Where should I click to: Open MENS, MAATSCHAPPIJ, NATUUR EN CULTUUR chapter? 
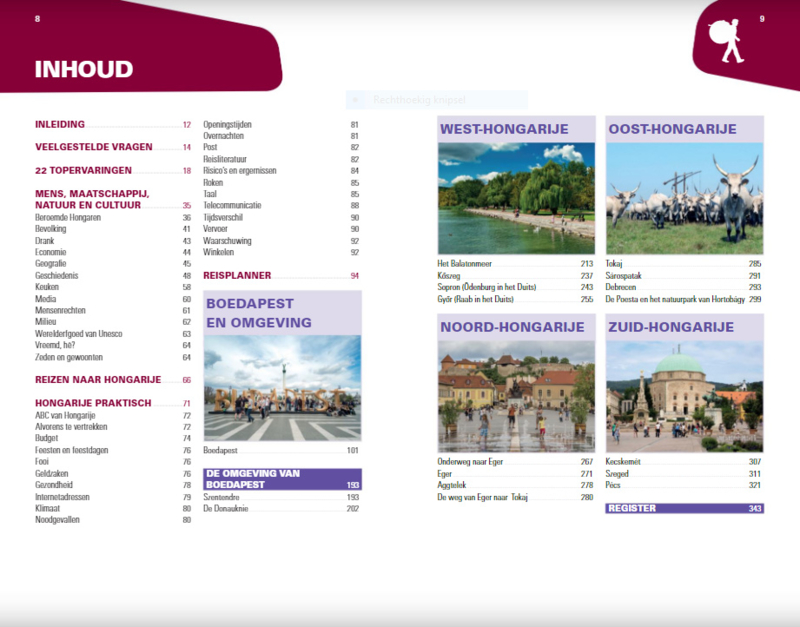tap(113, 199)
